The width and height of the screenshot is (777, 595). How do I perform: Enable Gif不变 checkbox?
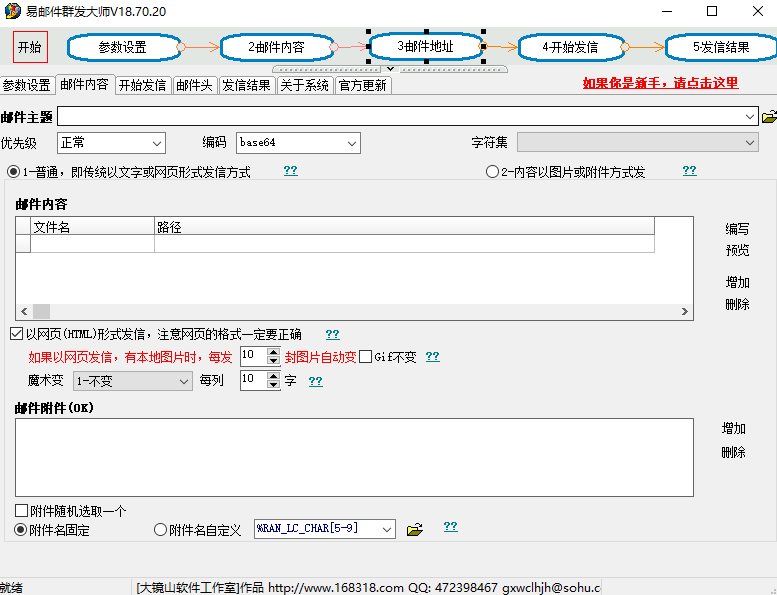click(x=365, y=357)
